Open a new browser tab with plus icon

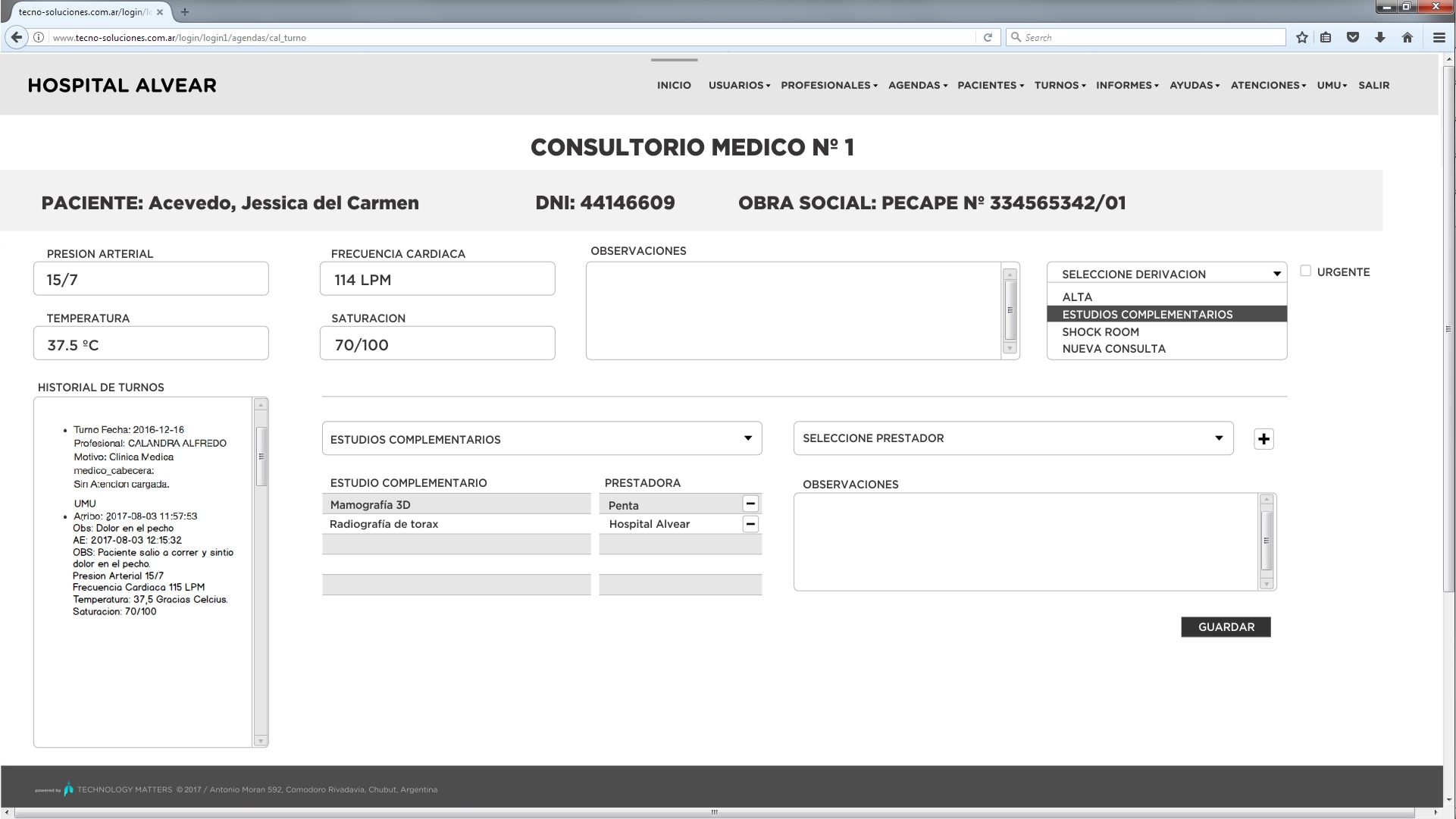point(184,11)
